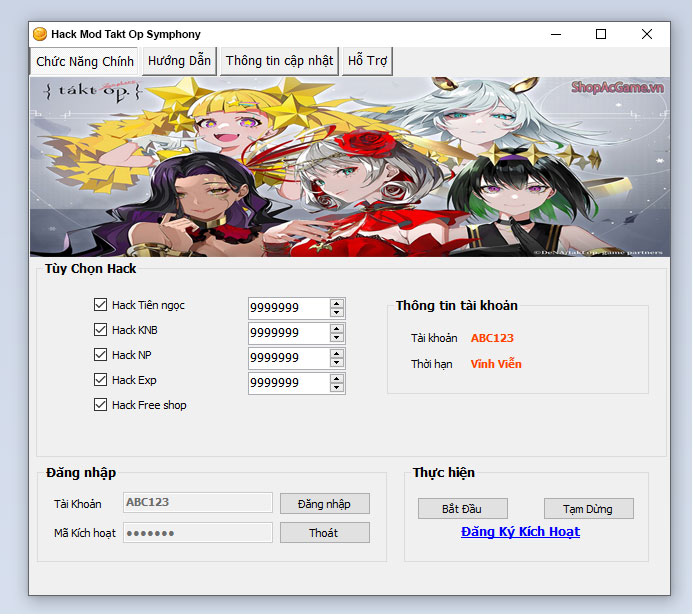This screenshot has width=693, height=616.
Task: Open the Hướng Dẫn tab
Action: point(179,61)
